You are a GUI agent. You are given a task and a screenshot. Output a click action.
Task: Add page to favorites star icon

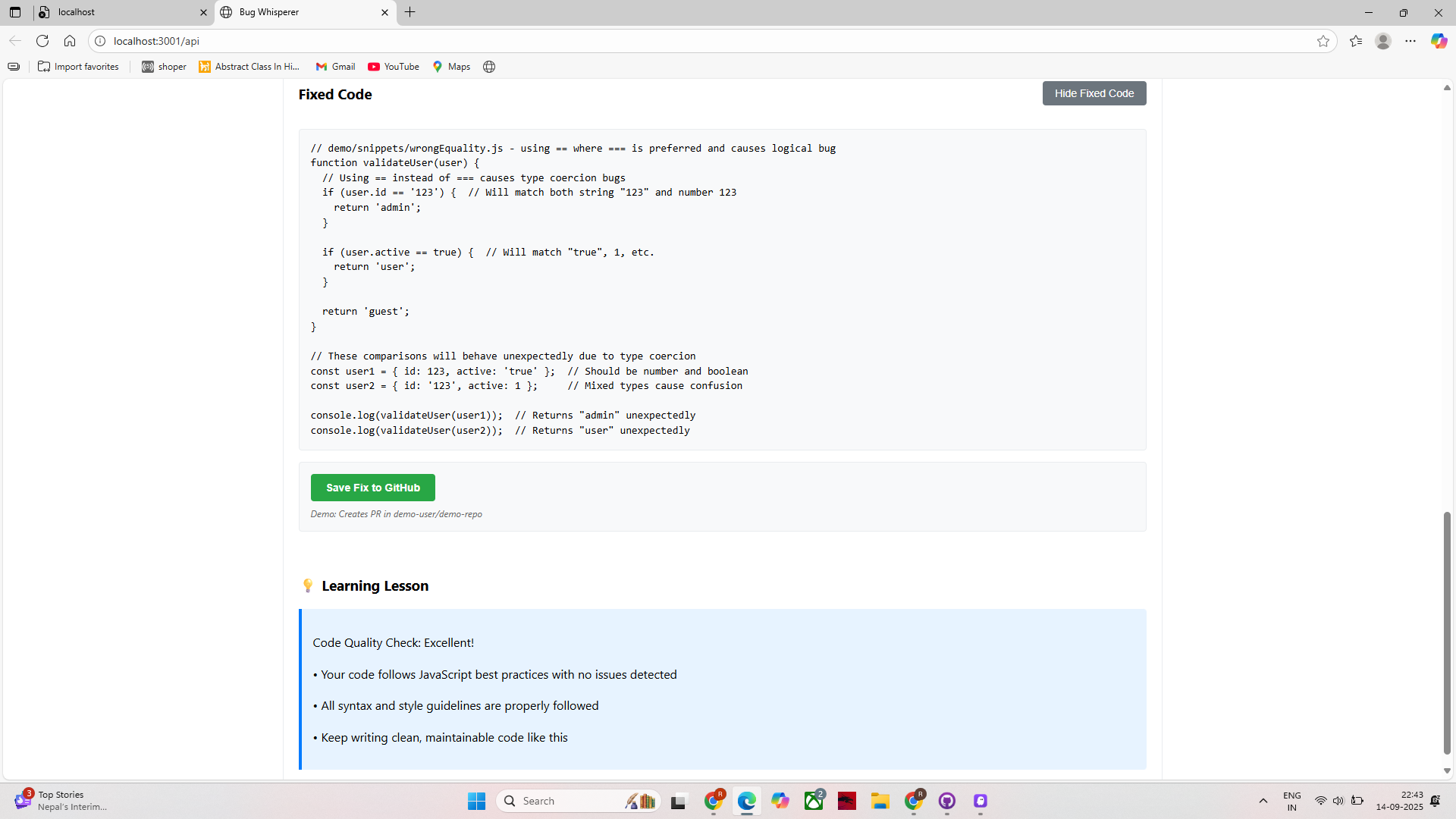(x=1323, y=41)
